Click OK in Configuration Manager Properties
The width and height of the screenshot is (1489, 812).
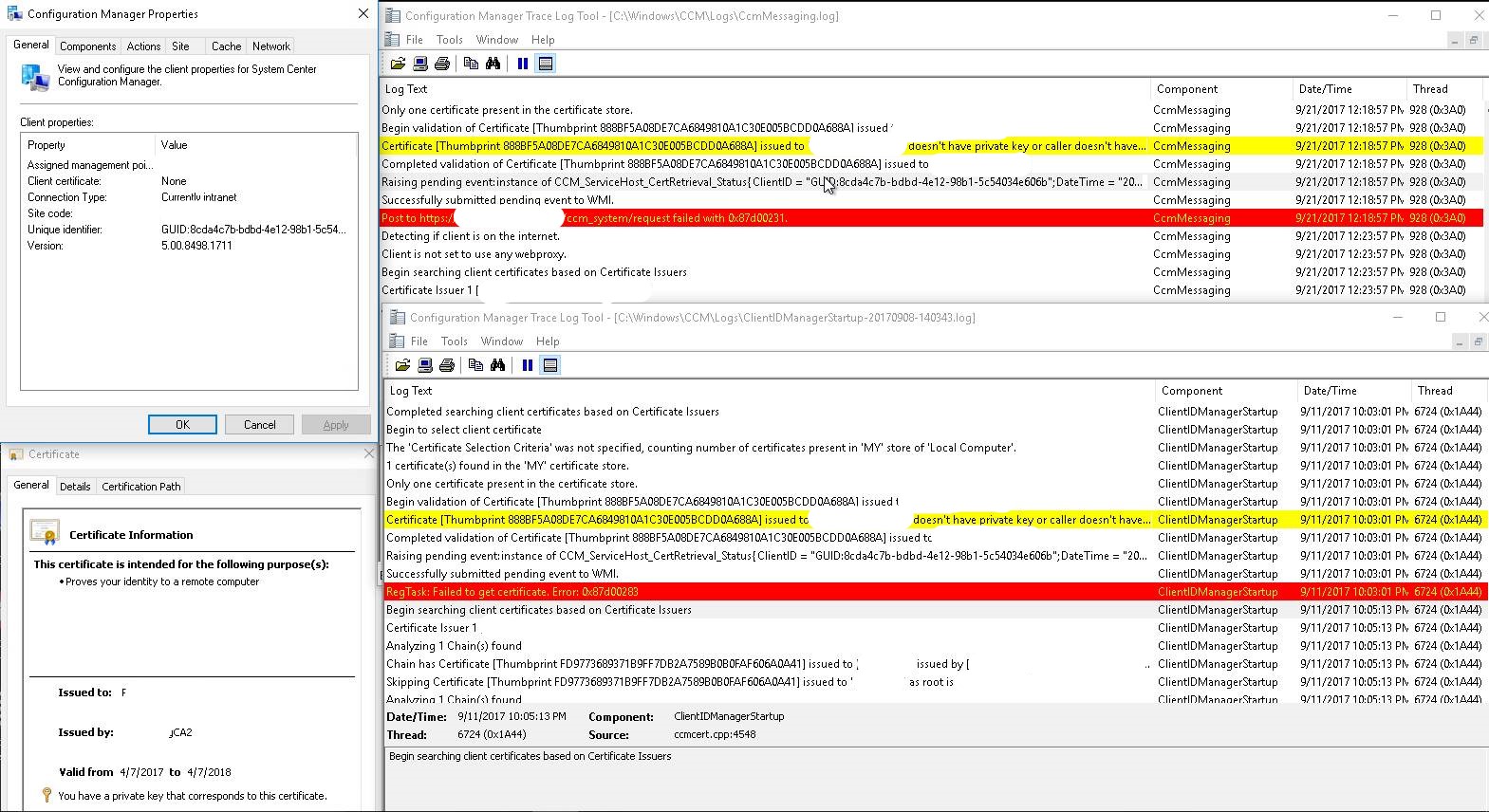click(182, 425)
